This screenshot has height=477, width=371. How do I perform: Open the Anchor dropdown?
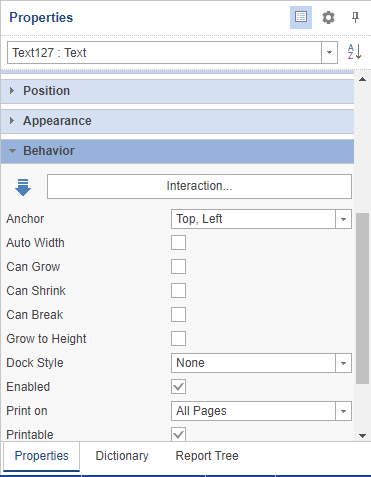343,219
